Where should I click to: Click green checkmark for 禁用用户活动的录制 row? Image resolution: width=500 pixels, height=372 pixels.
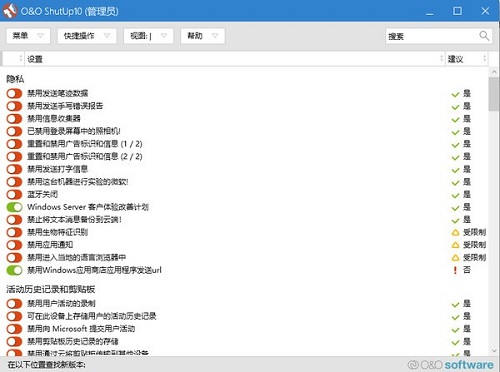(x=455, y=305)
